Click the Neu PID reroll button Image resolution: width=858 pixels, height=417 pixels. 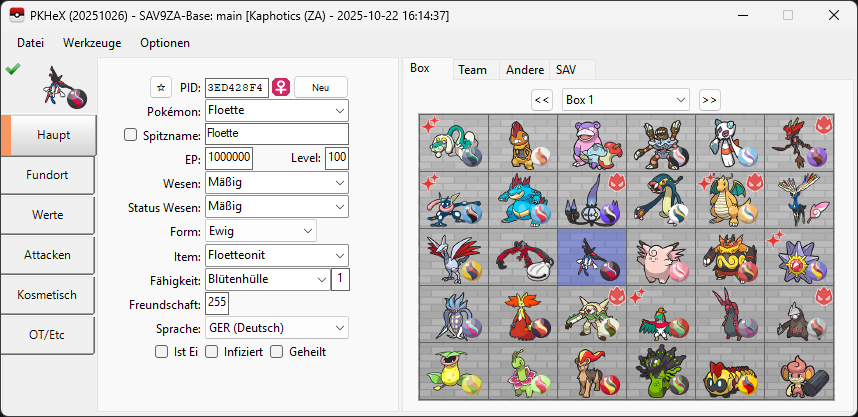[x=321, y=87]
